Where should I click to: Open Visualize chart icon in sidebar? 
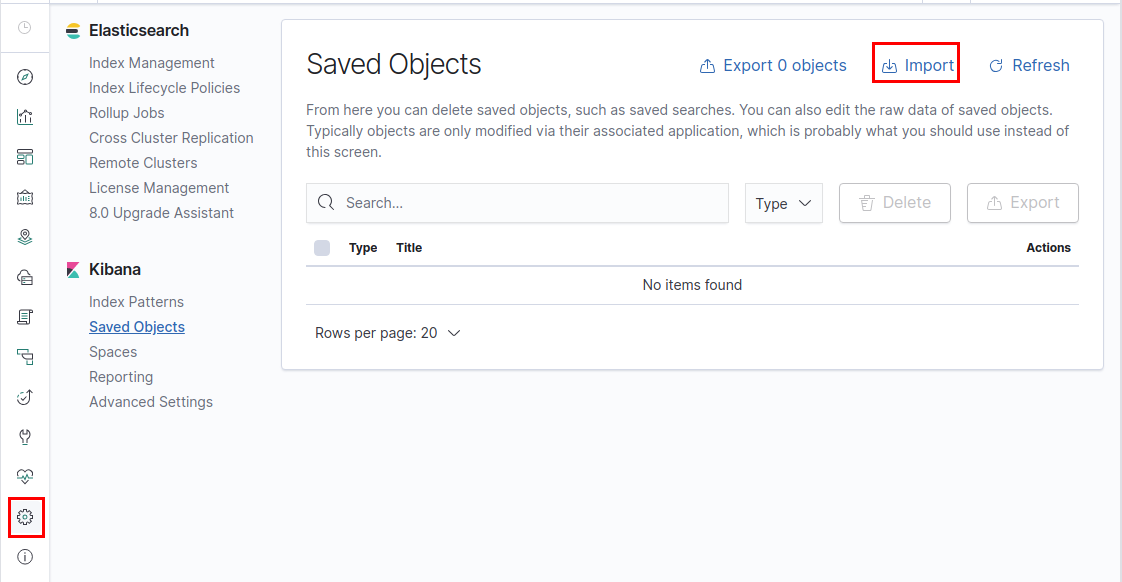click(x=24, y=117)
